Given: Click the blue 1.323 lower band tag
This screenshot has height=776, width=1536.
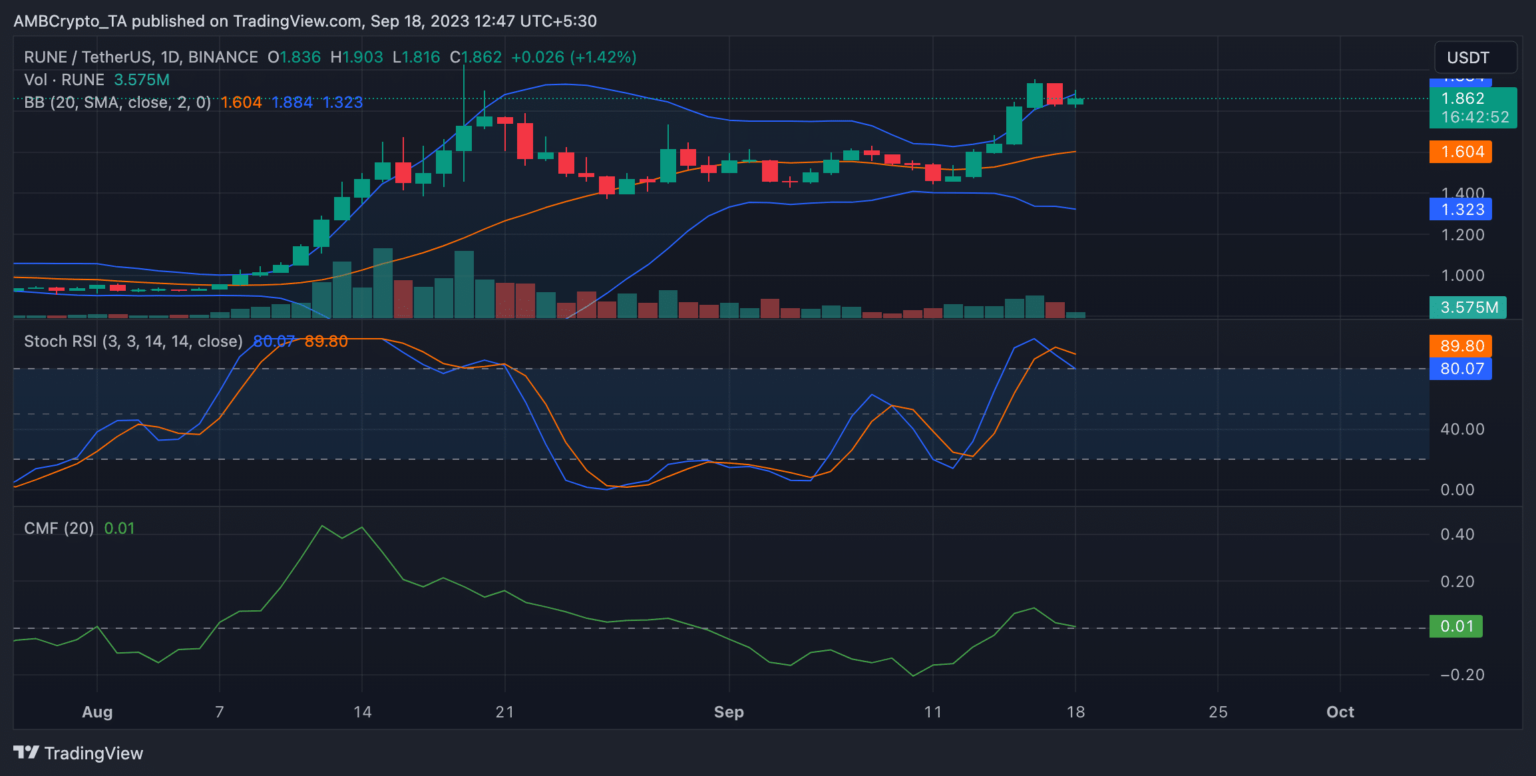Looking at the screenshot, I should tap(1460, 209).
